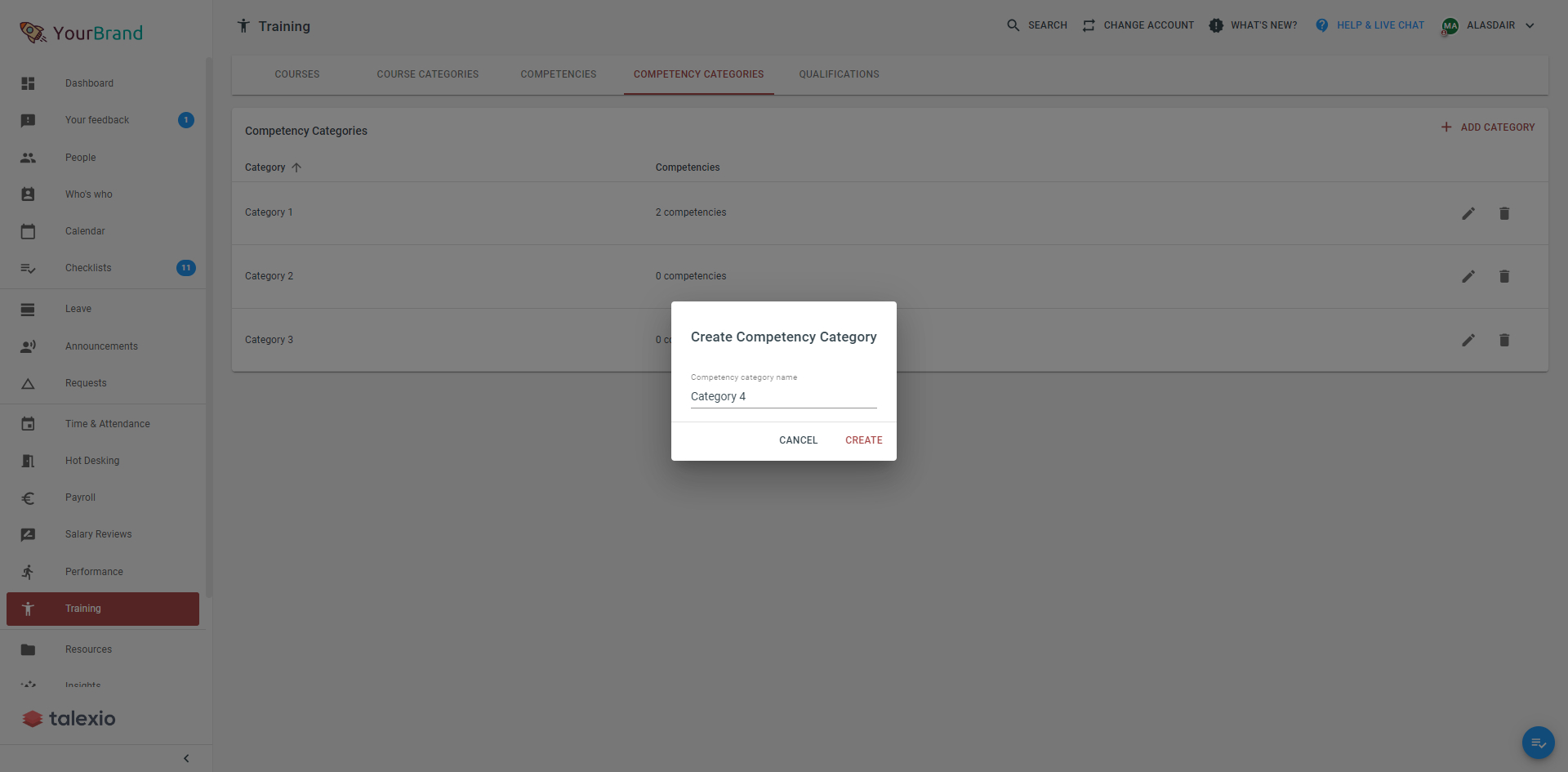Screen dimensions: 1568x772
Task: Click the Payroll euro icon
Action: 28,498
